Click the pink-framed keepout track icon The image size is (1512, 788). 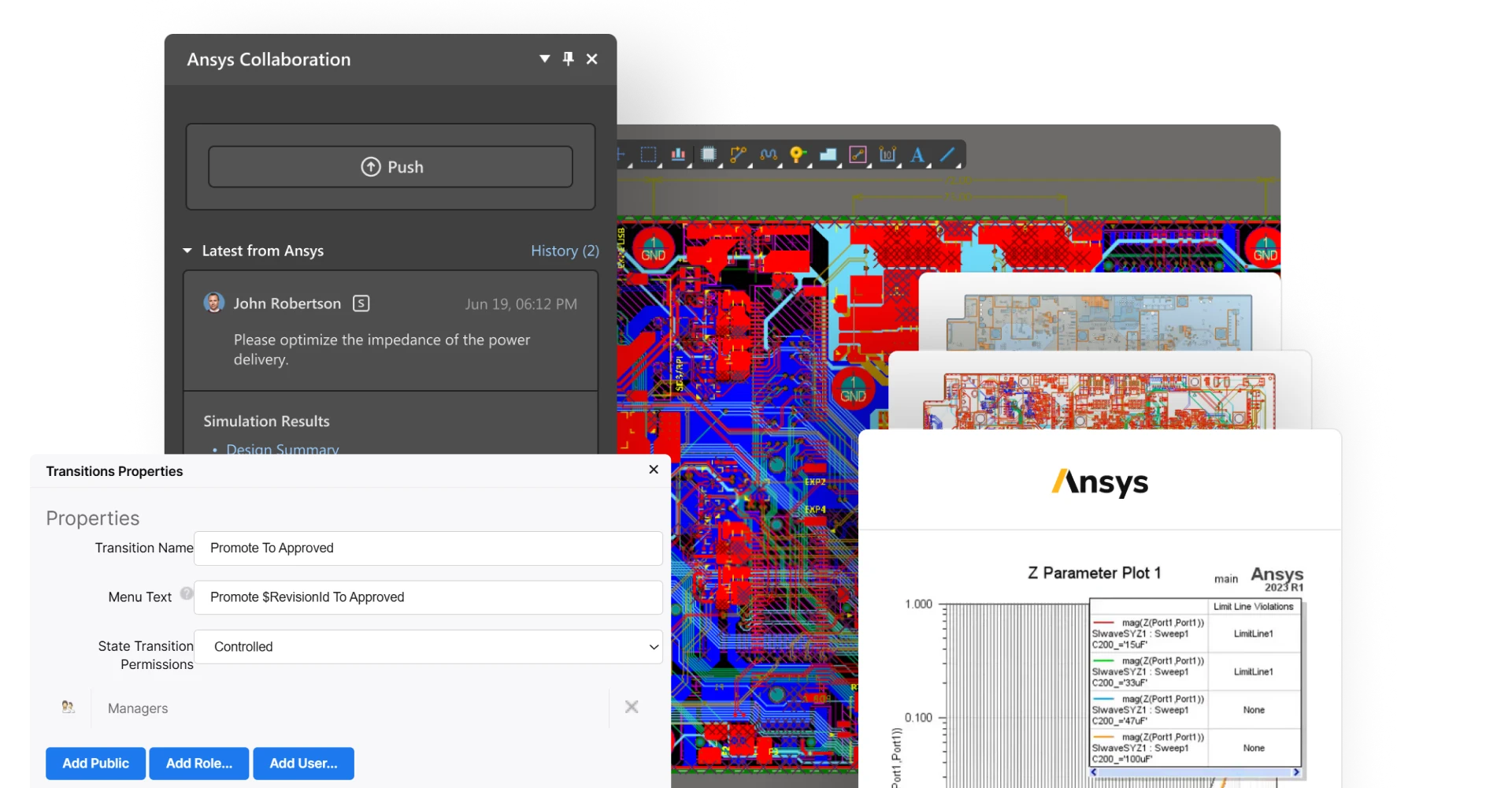858,154
